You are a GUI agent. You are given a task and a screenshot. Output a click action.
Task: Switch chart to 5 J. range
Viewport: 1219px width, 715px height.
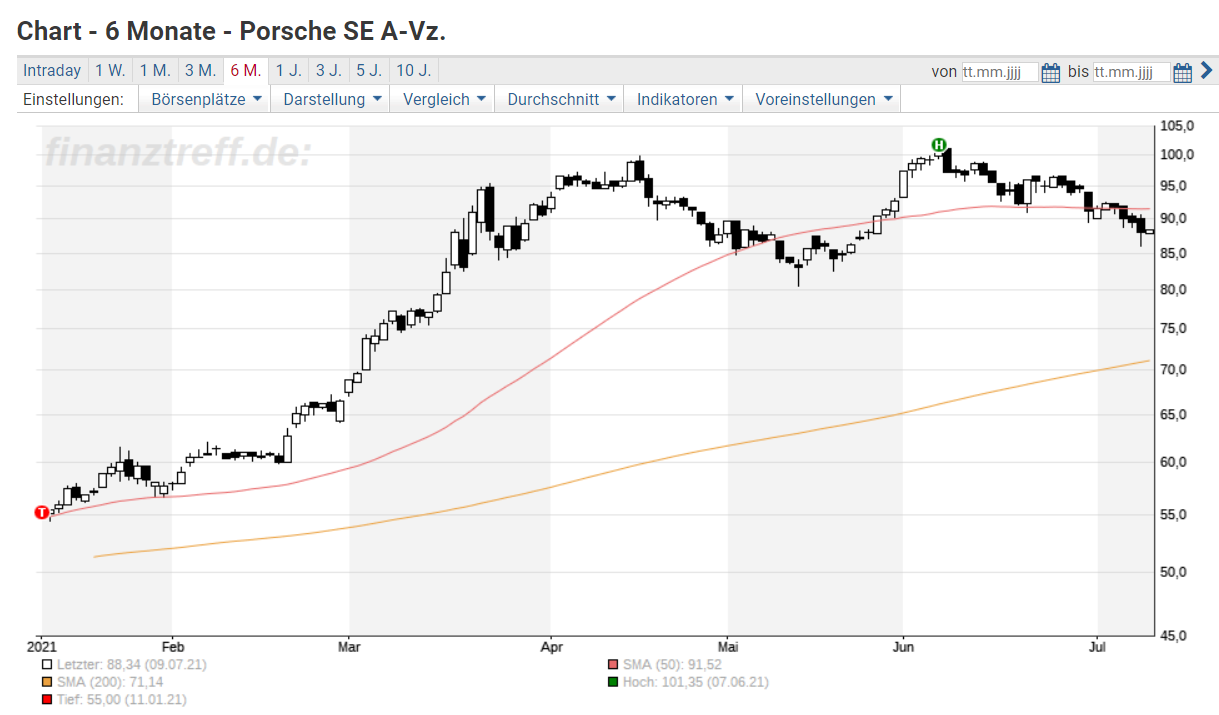pyautogui.click(x=369, y=70)
